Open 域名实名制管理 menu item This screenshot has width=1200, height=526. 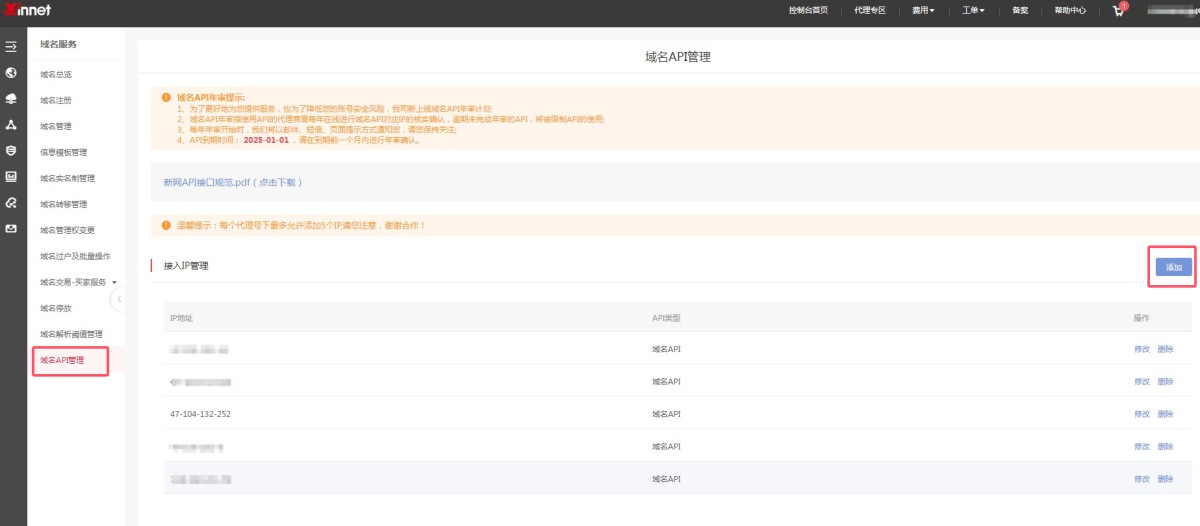click(x=67, y=178)
